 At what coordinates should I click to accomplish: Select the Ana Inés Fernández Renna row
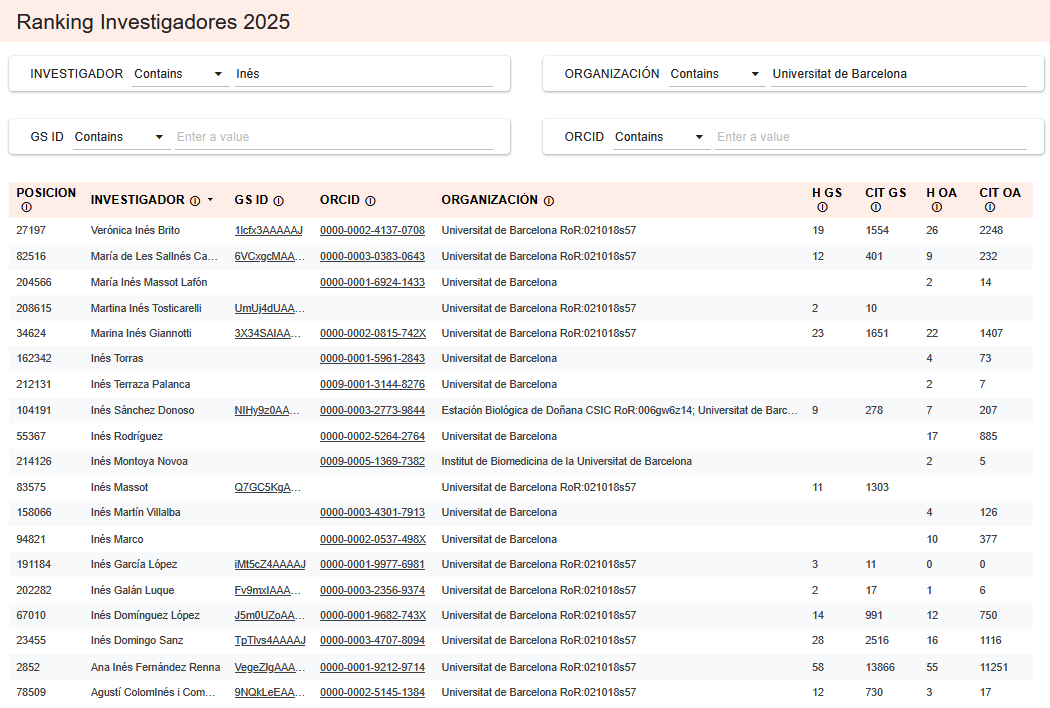[155, 667]
